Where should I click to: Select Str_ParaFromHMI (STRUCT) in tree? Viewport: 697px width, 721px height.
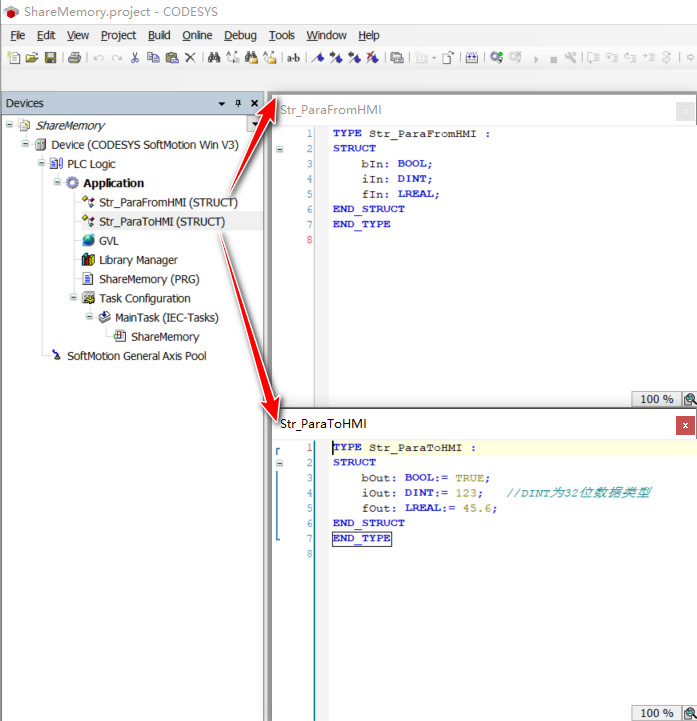[168, 202]
